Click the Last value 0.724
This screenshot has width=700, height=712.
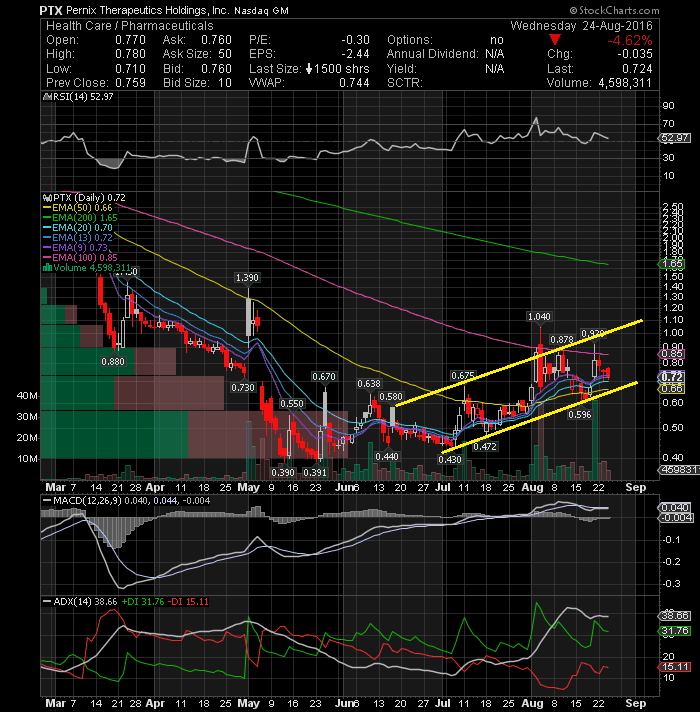pyautogui.click(x=637, y=69)
